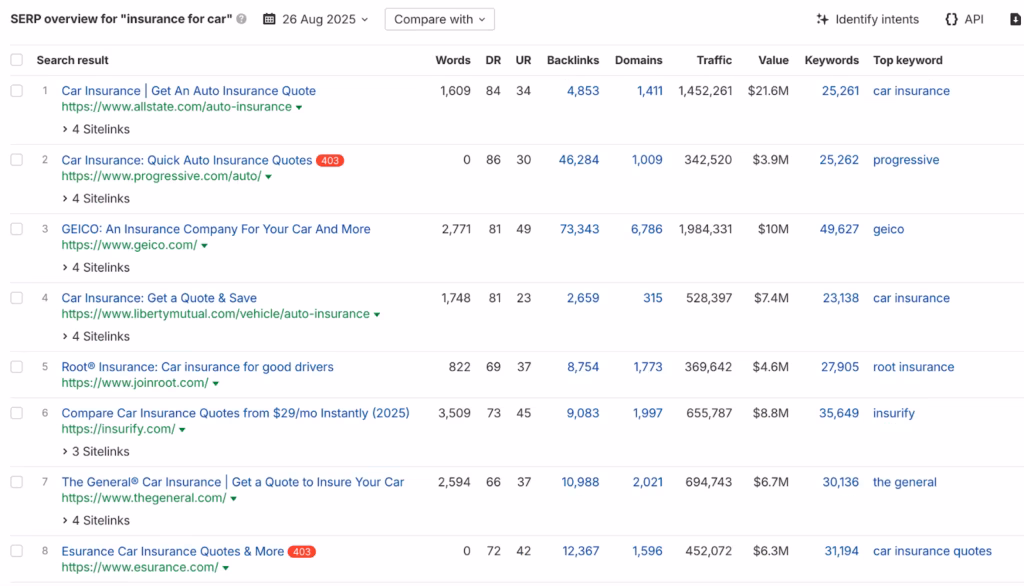Screen dimensions: 1024x586
Task: Open the Compare with dropdown
Action: pos(439,19)
